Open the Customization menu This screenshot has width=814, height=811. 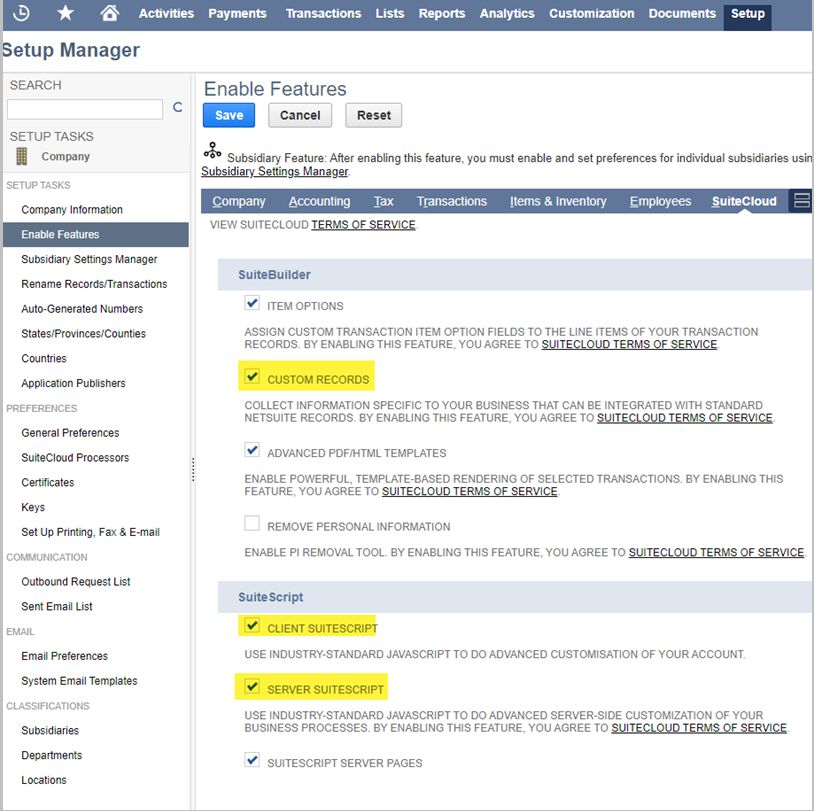point(591,13)
